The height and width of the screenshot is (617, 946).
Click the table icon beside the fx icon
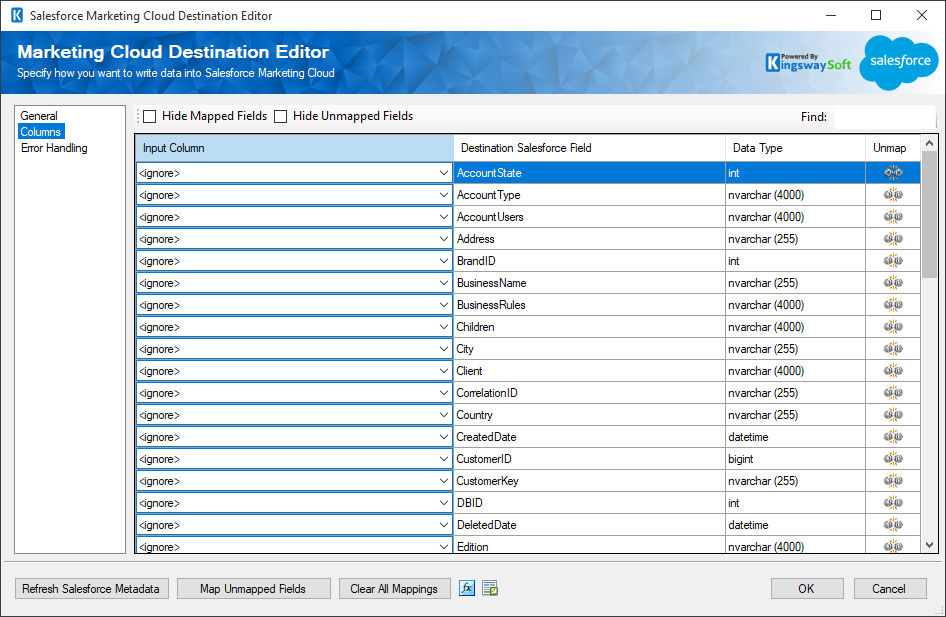tap(490, 588)
